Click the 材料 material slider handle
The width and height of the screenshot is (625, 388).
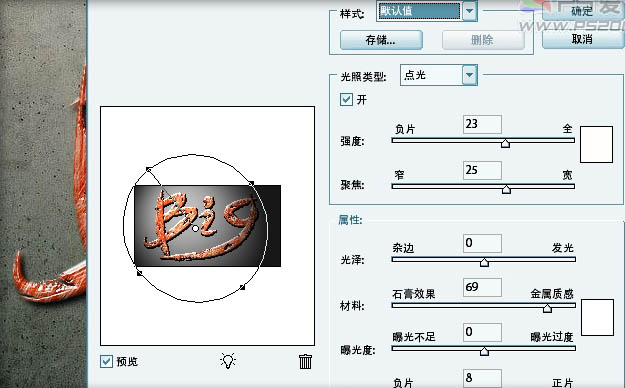point(547,308)
